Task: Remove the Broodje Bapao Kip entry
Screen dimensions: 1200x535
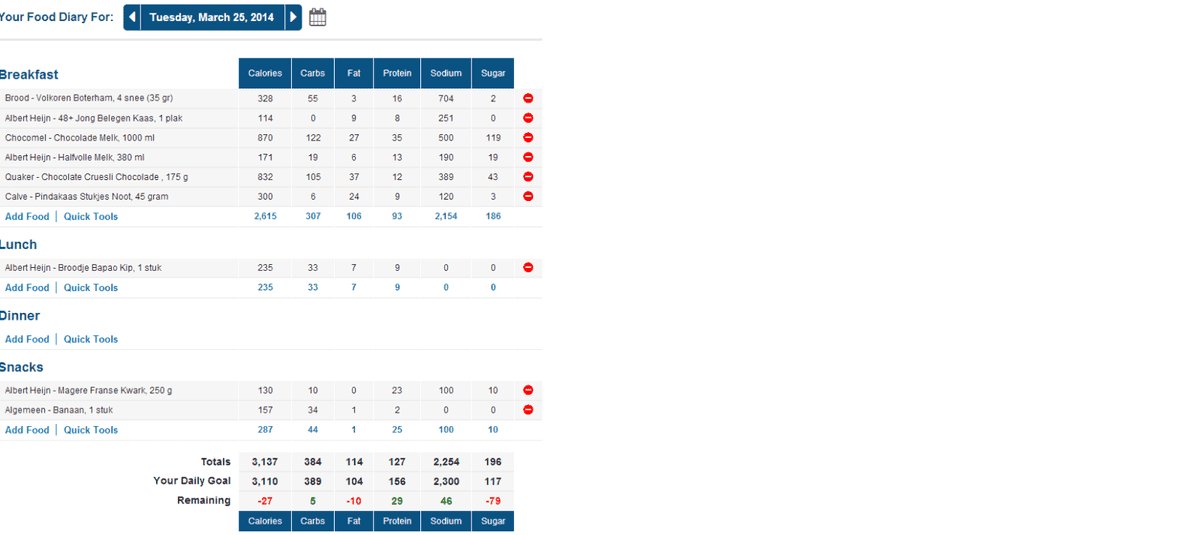Action: (x=528, y=268)
